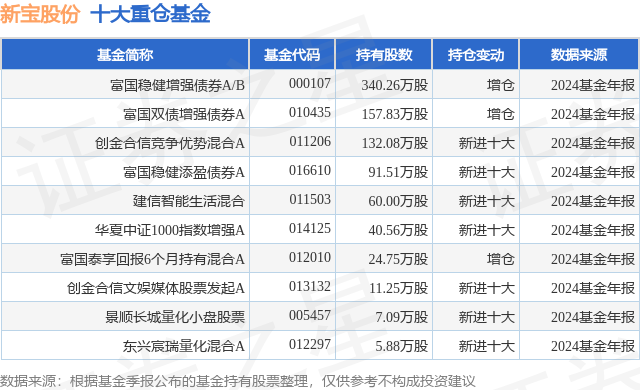The width and height of the screenshot is (640, 390).
Task: Click fund code 016610
Action: click(x=310, y=170)
